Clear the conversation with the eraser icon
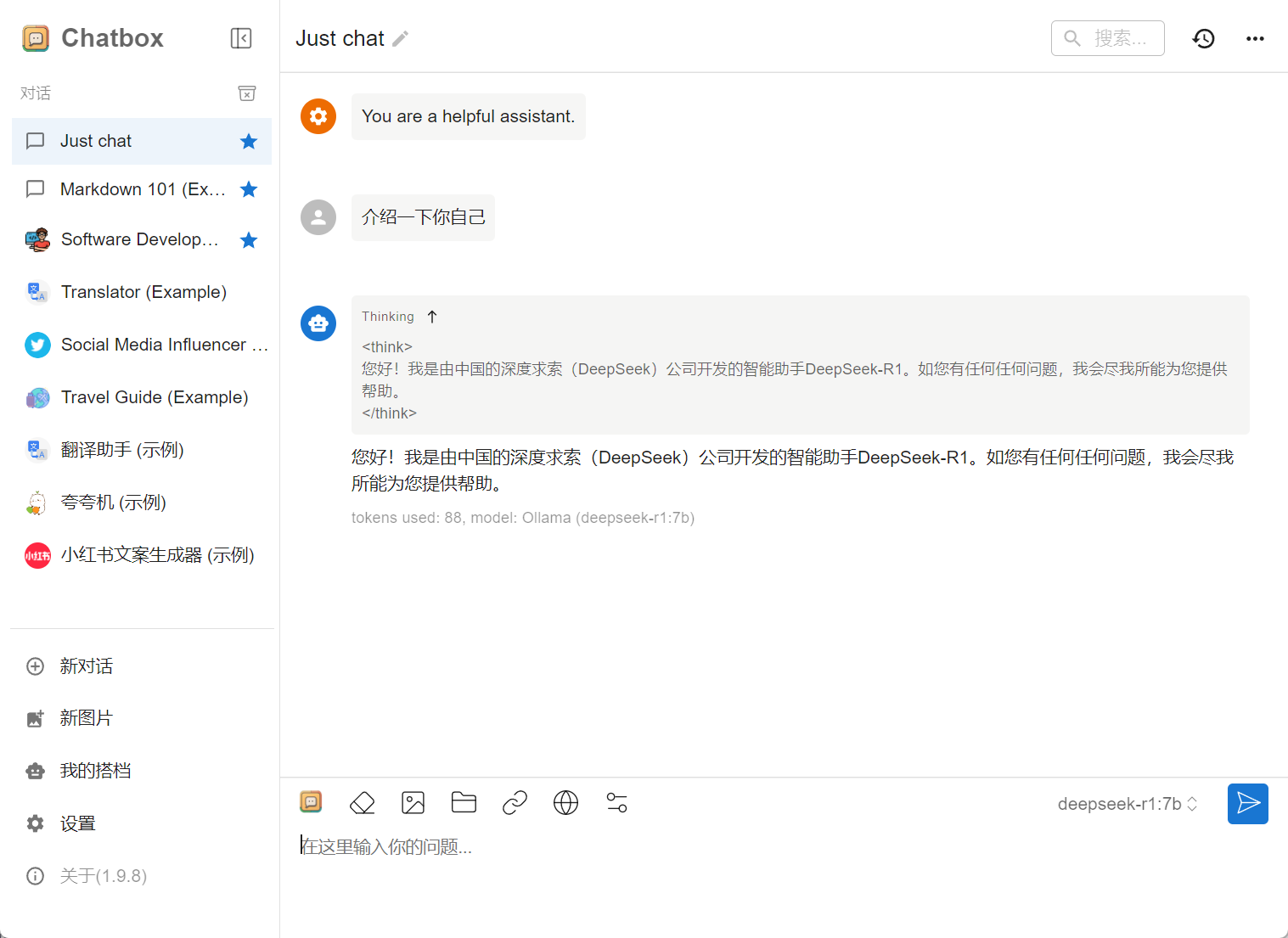 (x=363, y=803)
